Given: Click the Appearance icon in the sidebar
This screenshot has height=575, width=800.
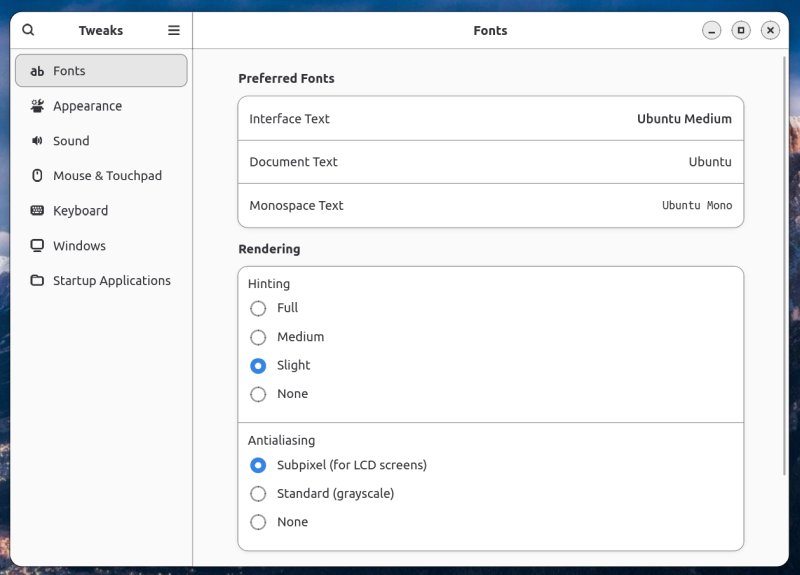Looking at the screenshot, I should pyautogui.click(x=37, y=106).
